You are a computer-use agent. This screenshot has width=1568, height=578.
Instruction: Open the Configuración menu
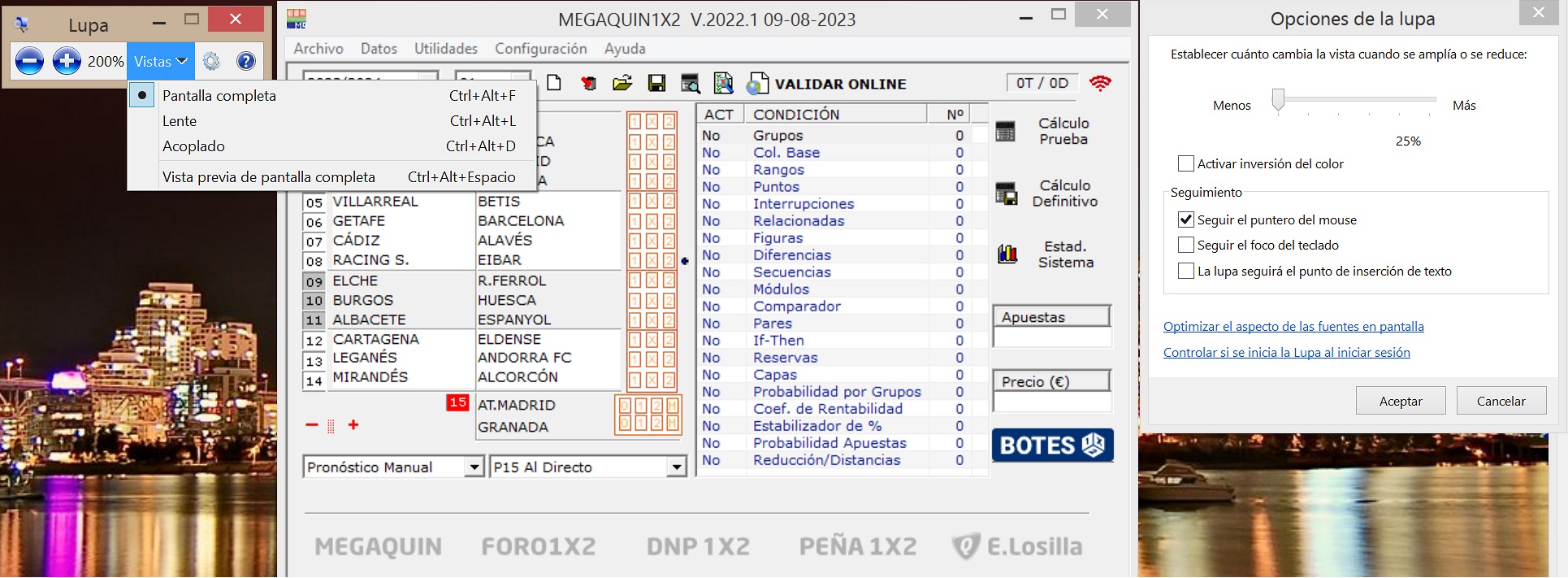point(541,49)
